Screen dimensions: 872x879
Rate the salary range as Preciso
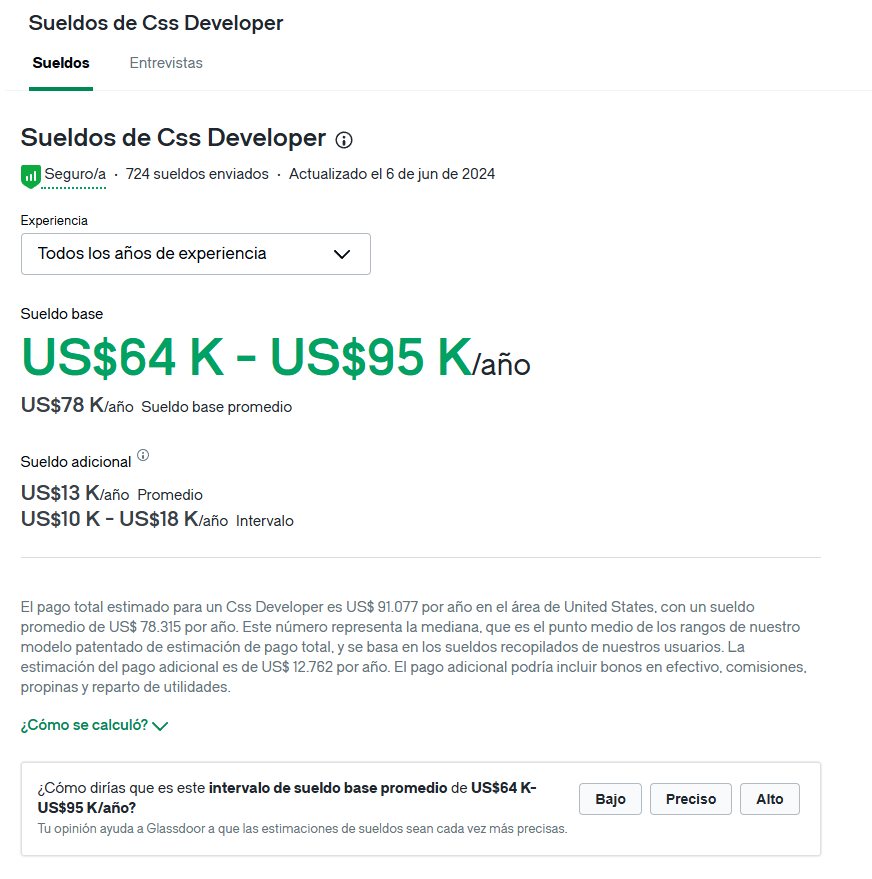pos(690,799)
